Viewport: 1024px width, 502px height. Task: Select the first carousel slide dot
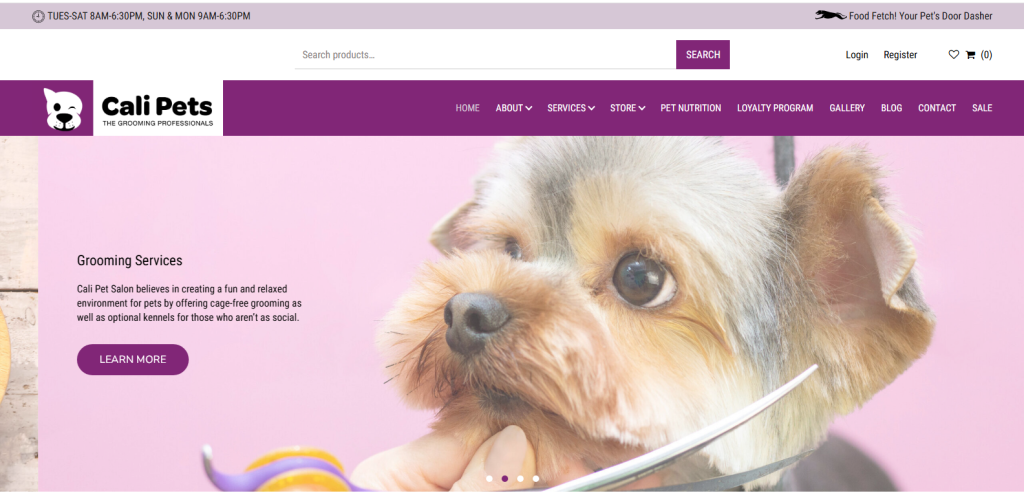(x=489, y=478)
